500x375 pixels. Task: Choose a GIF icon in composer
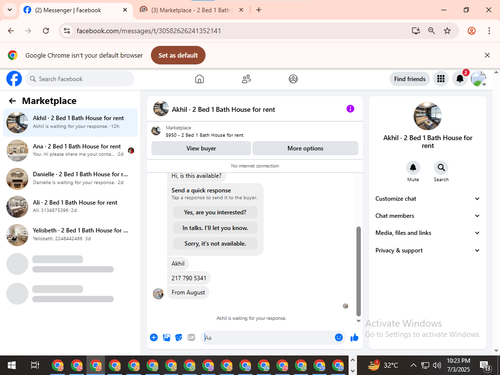click(x=191, y=337)
